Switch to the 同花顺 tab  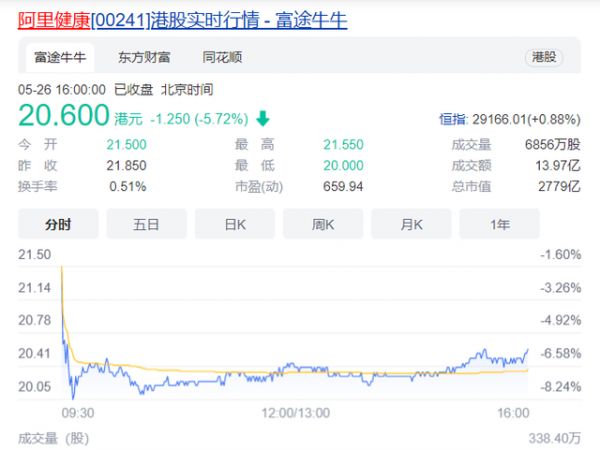click(222, 57)
